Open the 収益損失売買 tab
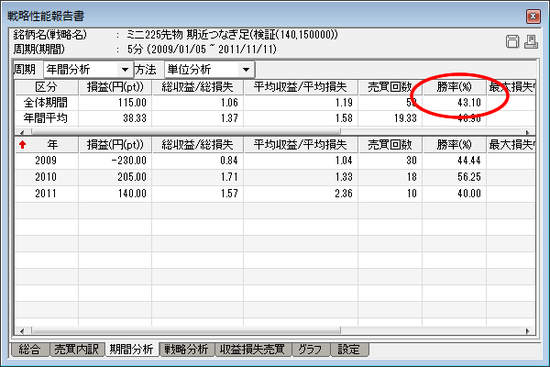 click(252, 349)
